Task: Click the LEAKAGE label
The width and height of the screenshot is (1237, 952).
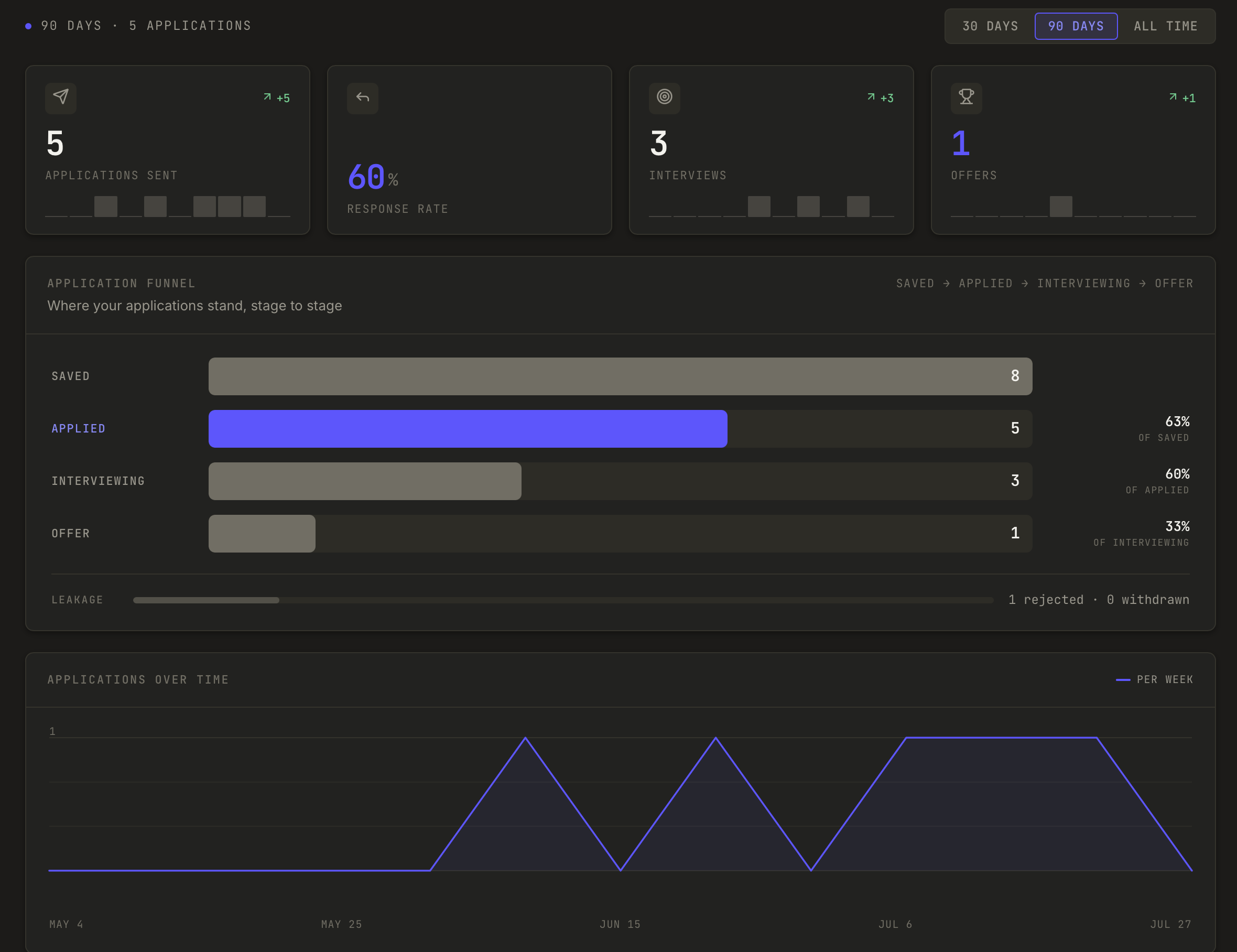Action: tap(78, 600)
